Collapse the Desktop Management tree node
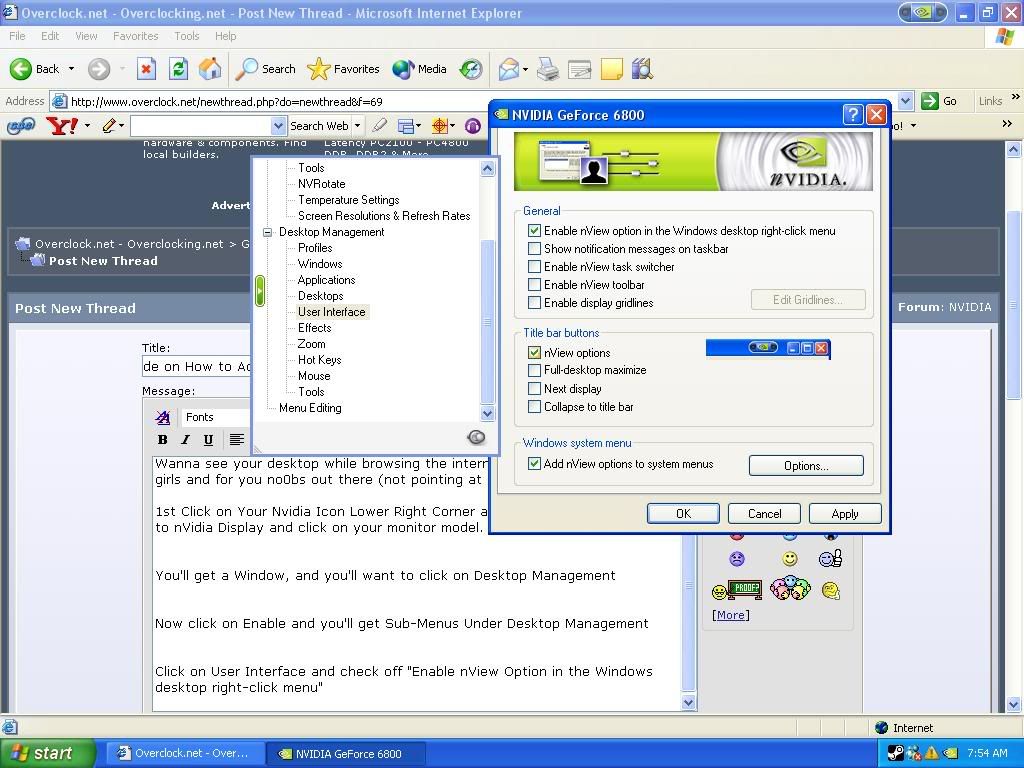Viewport: 1024px width, 768px height. click(268, 232)
